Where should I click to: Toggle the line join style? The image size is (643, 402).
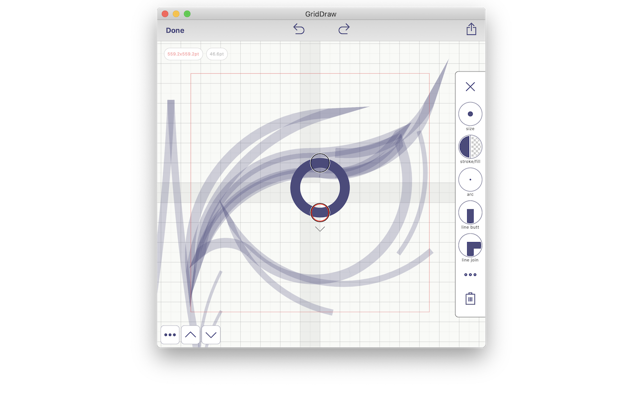[x=470, y=246]
